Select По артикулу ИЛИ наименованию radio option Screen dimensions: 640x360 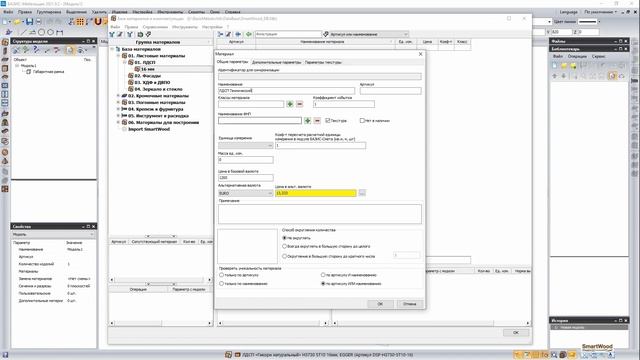[323, 283]
